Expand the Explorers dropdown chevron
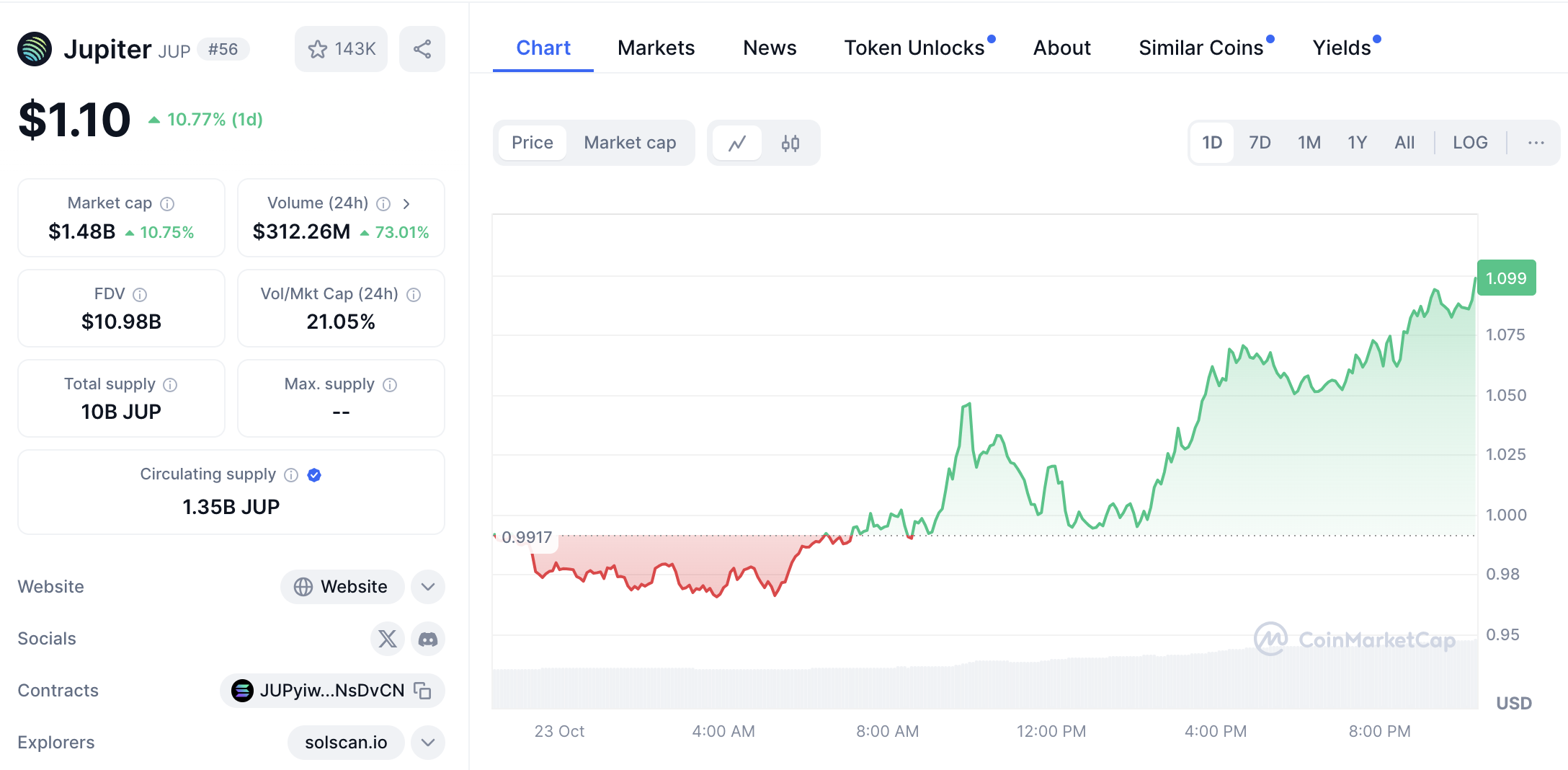This screenshot has width=1568, height=770. click(x=428, y=743)
